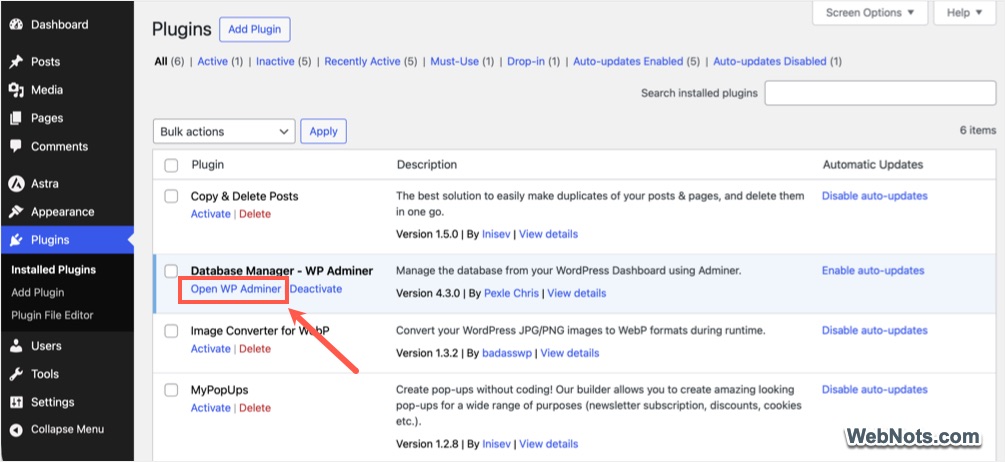Open Astra menu item
The width and height of the screenshot is (1005, 462).
(x=45, y=184)
